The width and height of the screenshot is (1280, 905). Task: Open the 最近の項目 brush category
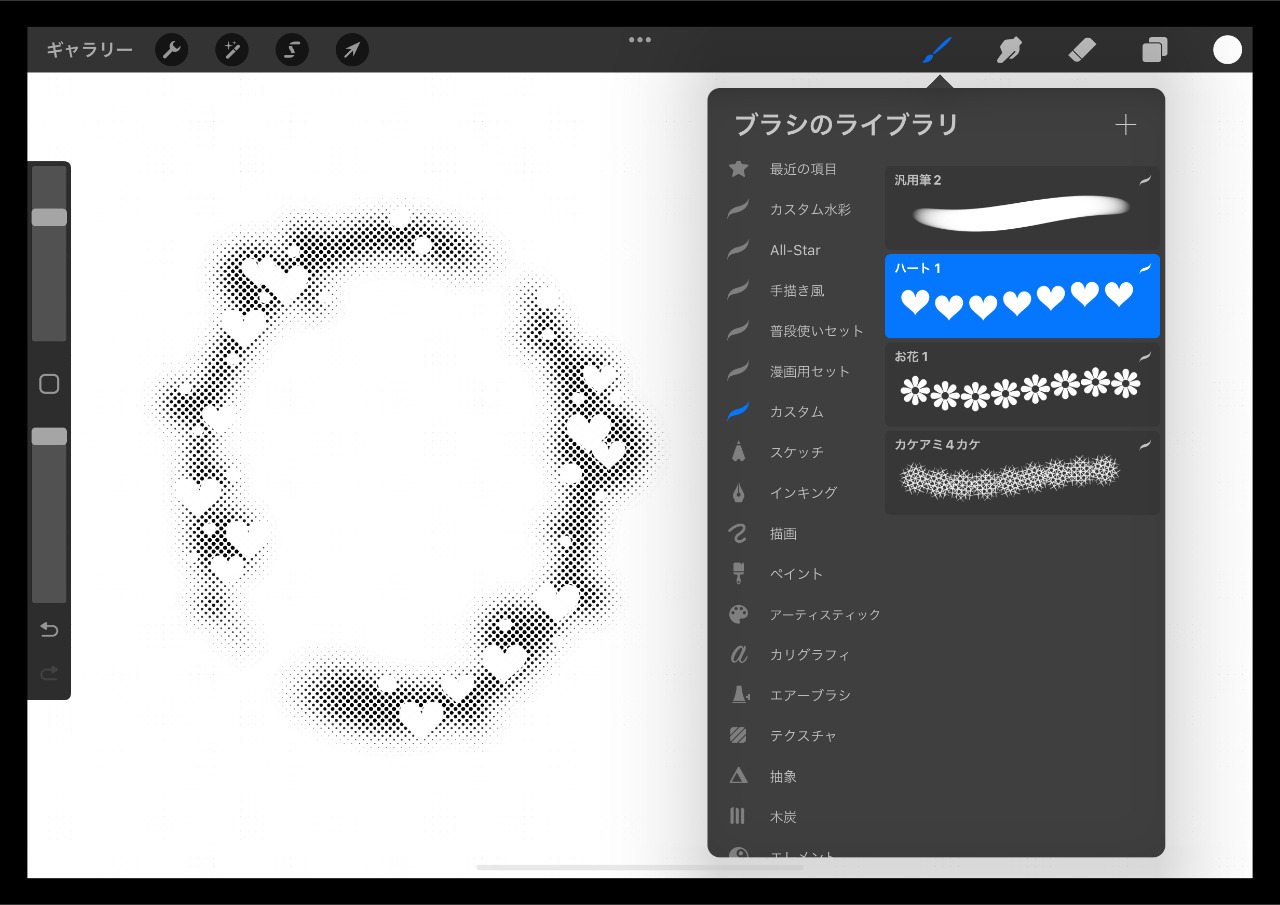point(803,169)
